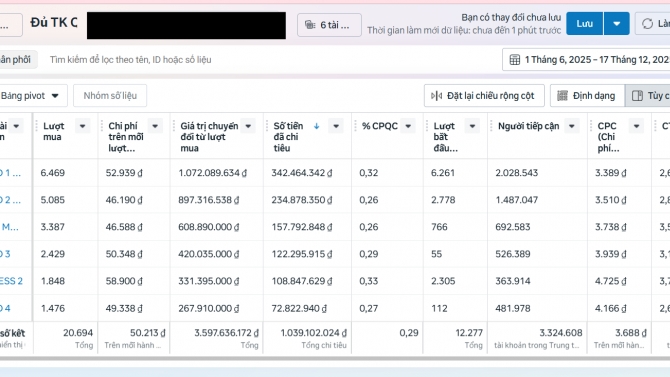The width and height of the screenshot is (670, 377).
Task: Click the Tùy chỉnh columns icon
Action: click(x=638, y=95)
